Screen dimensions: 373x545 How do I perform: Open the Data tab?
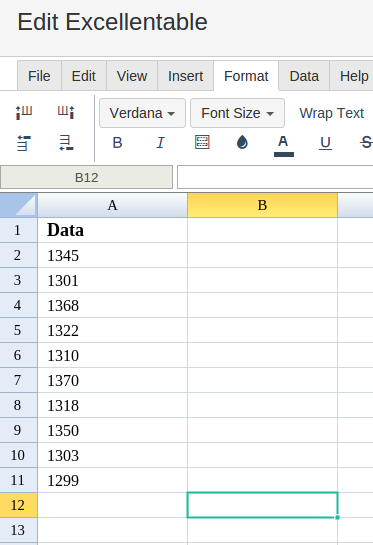click(304, 76)
